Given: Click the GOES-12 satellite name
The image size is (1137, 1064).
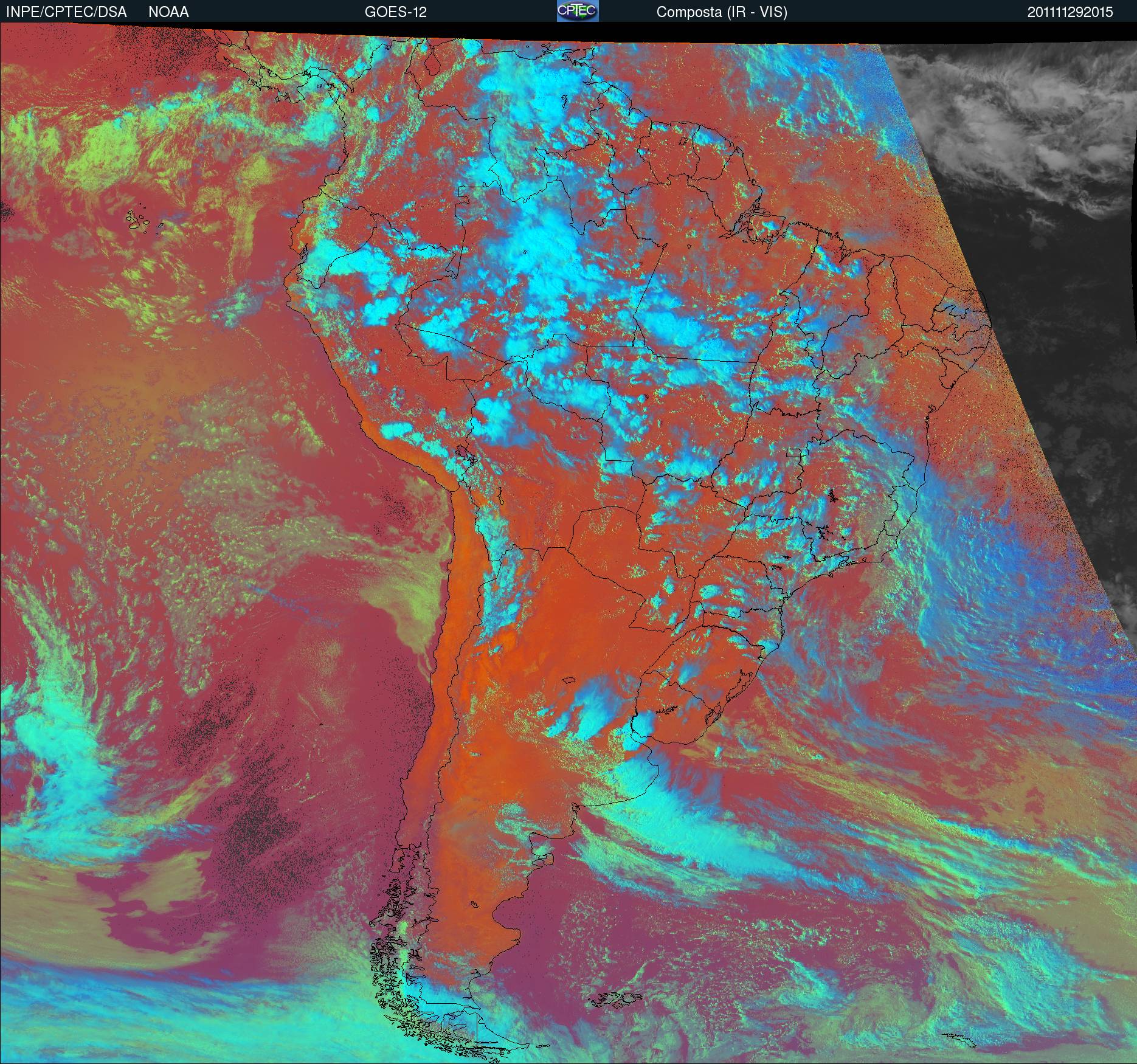Looking at the screenshot, I should pyautogui.click(x=395, y=12).
